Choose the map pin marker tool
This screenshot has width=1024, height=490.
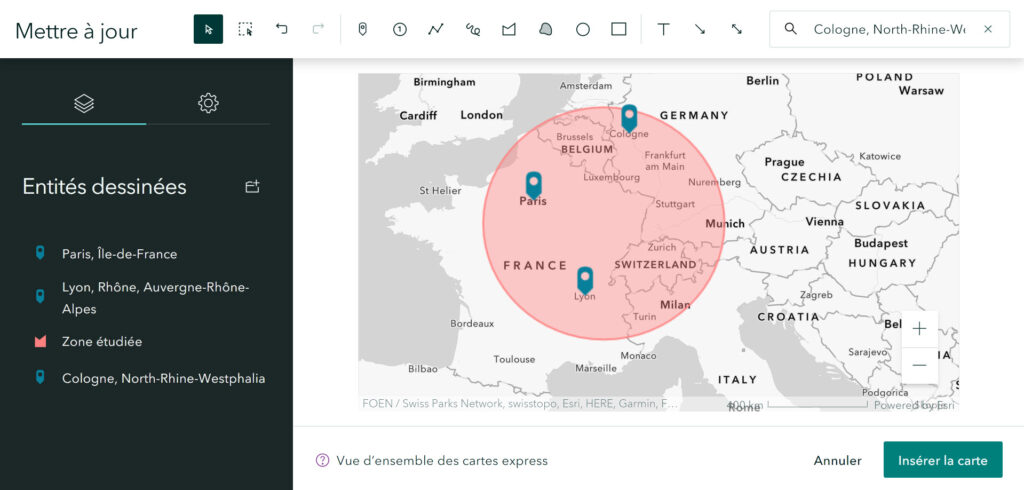362,29
